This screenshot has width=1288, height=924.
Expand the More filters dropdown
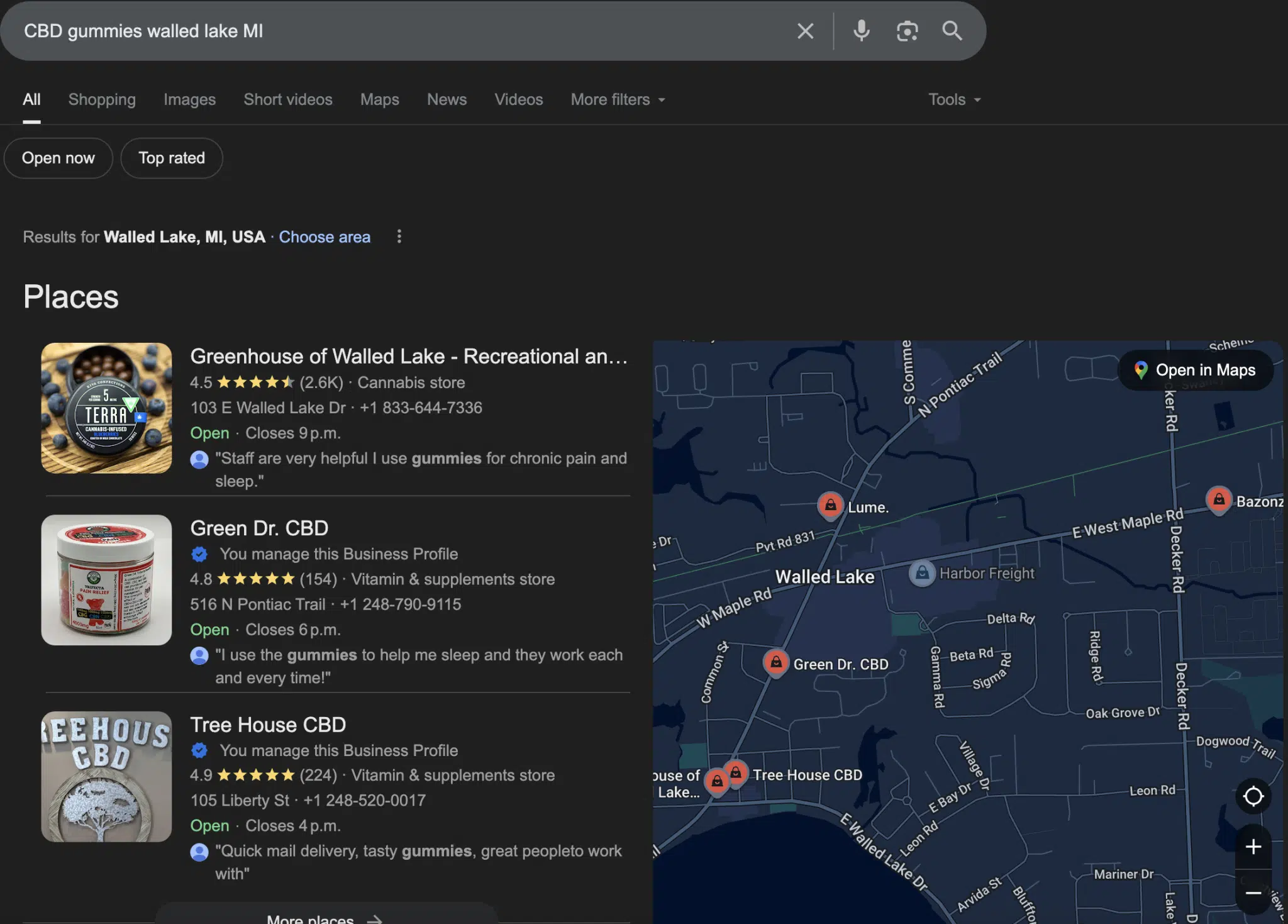tap(618, 99)
